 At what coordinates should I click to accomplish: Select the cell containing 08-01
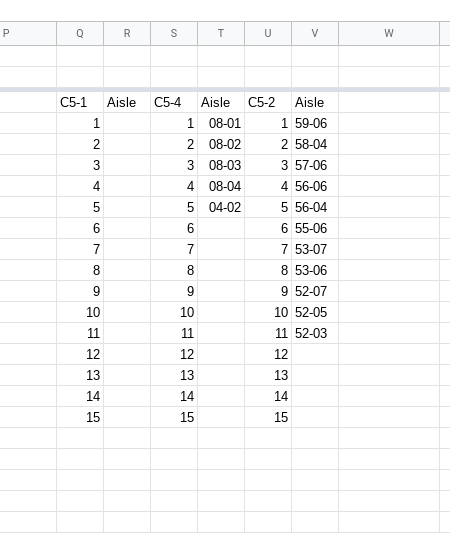(x=221, y=123)
